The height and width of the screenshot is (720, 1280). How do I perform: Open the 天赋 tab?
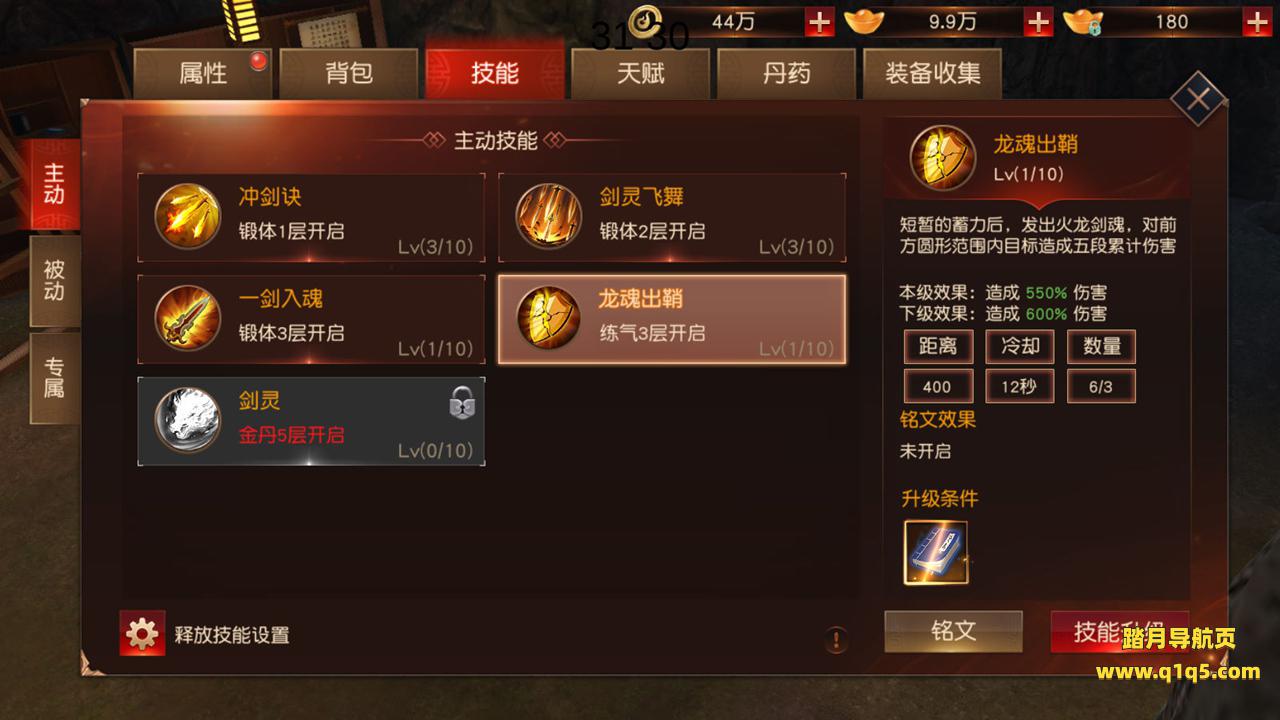click(x=641, y=73)
